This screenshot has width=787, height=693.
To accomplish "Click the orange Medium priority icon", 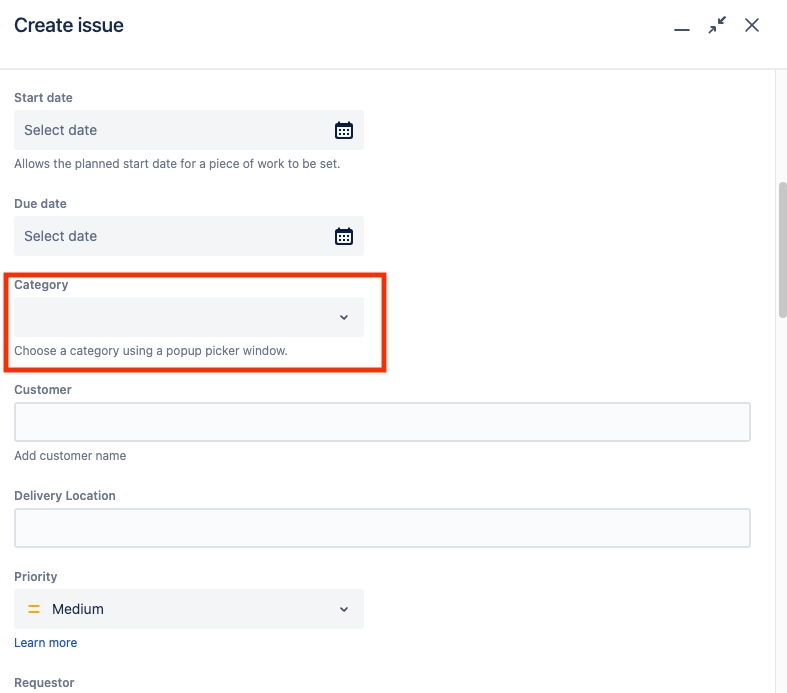I will click(x=34, y=609).
